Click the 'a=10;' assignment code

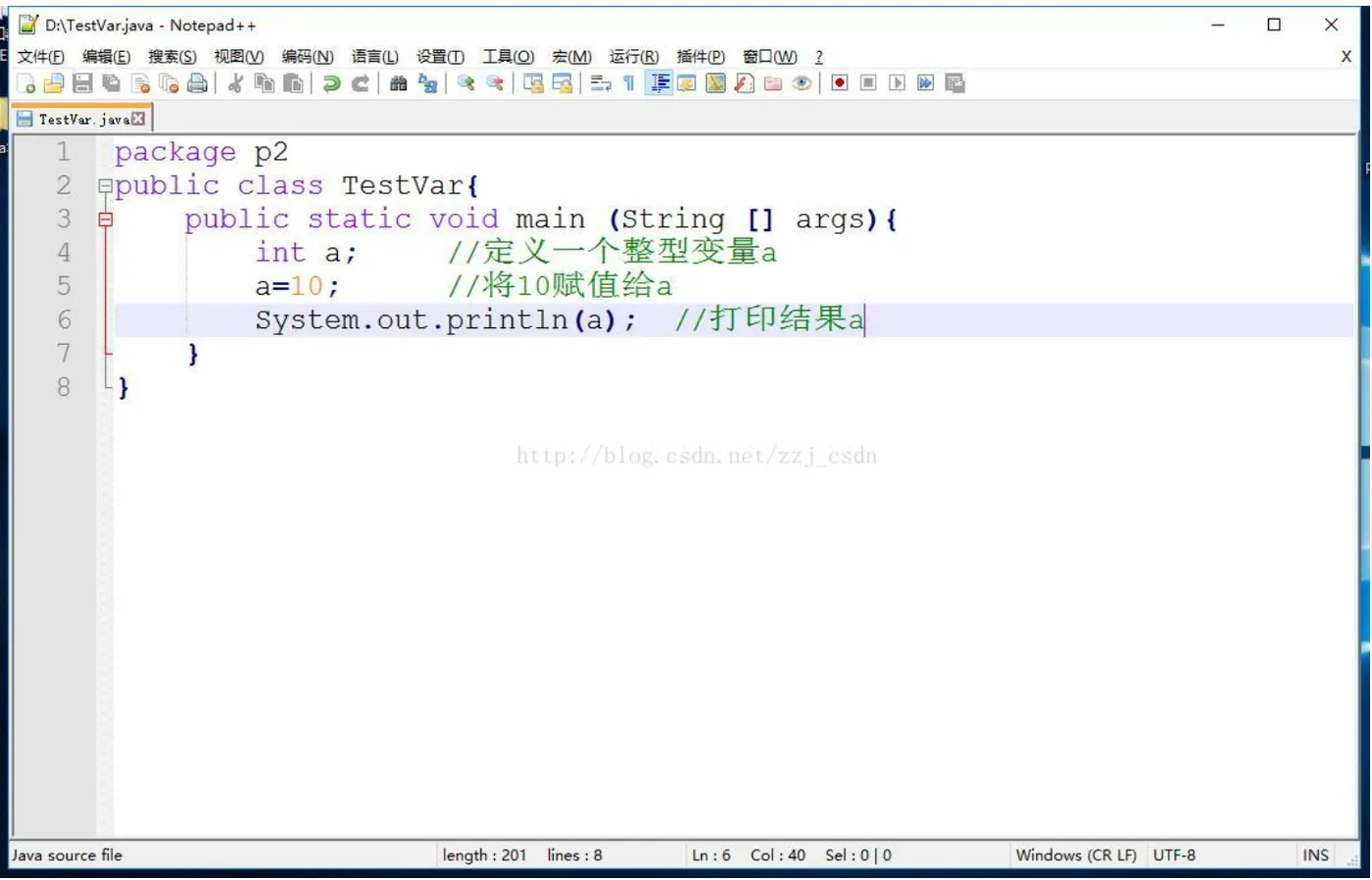(x=297, y=286)
